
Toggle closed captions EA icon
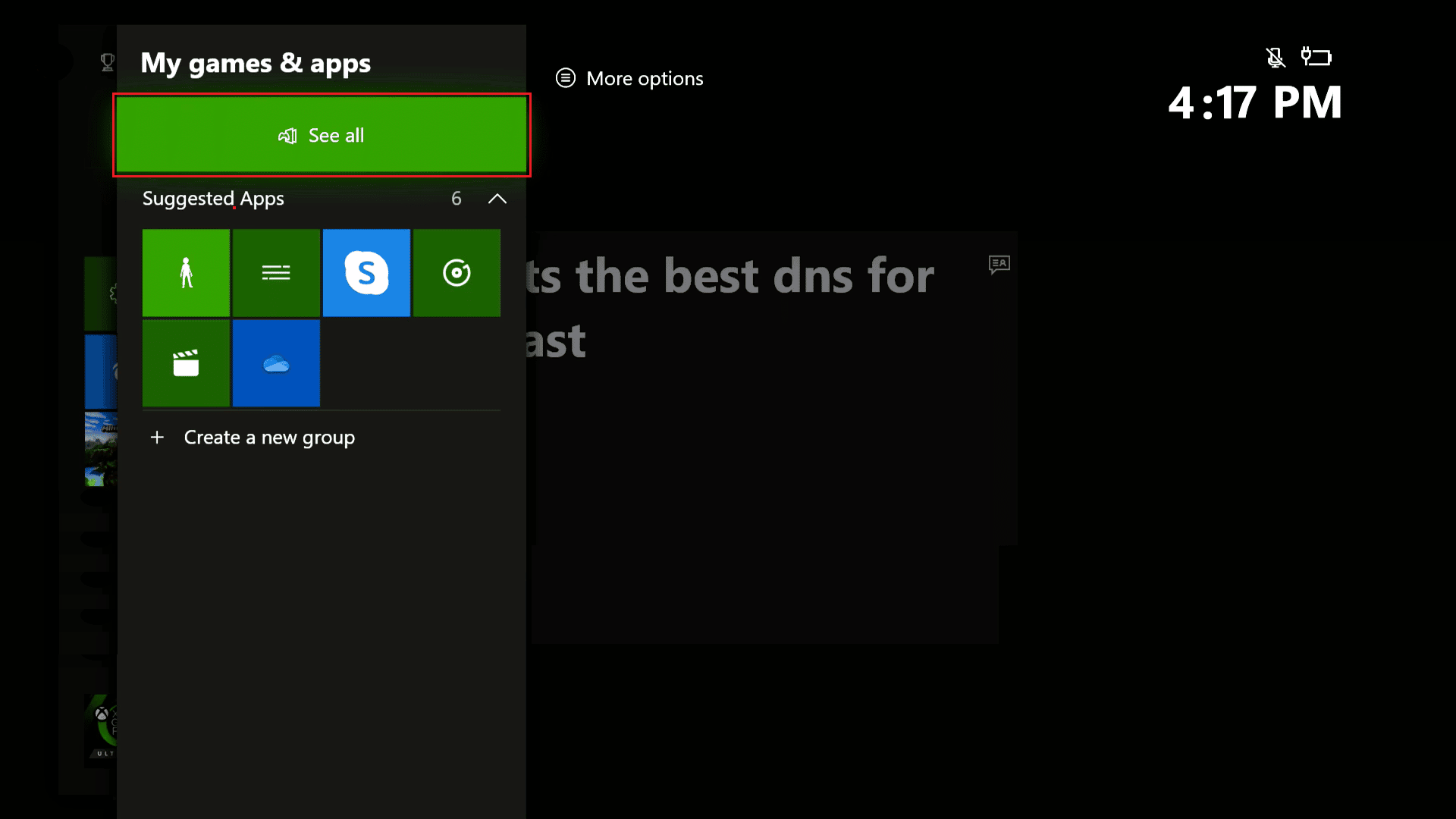click(999, 263)
